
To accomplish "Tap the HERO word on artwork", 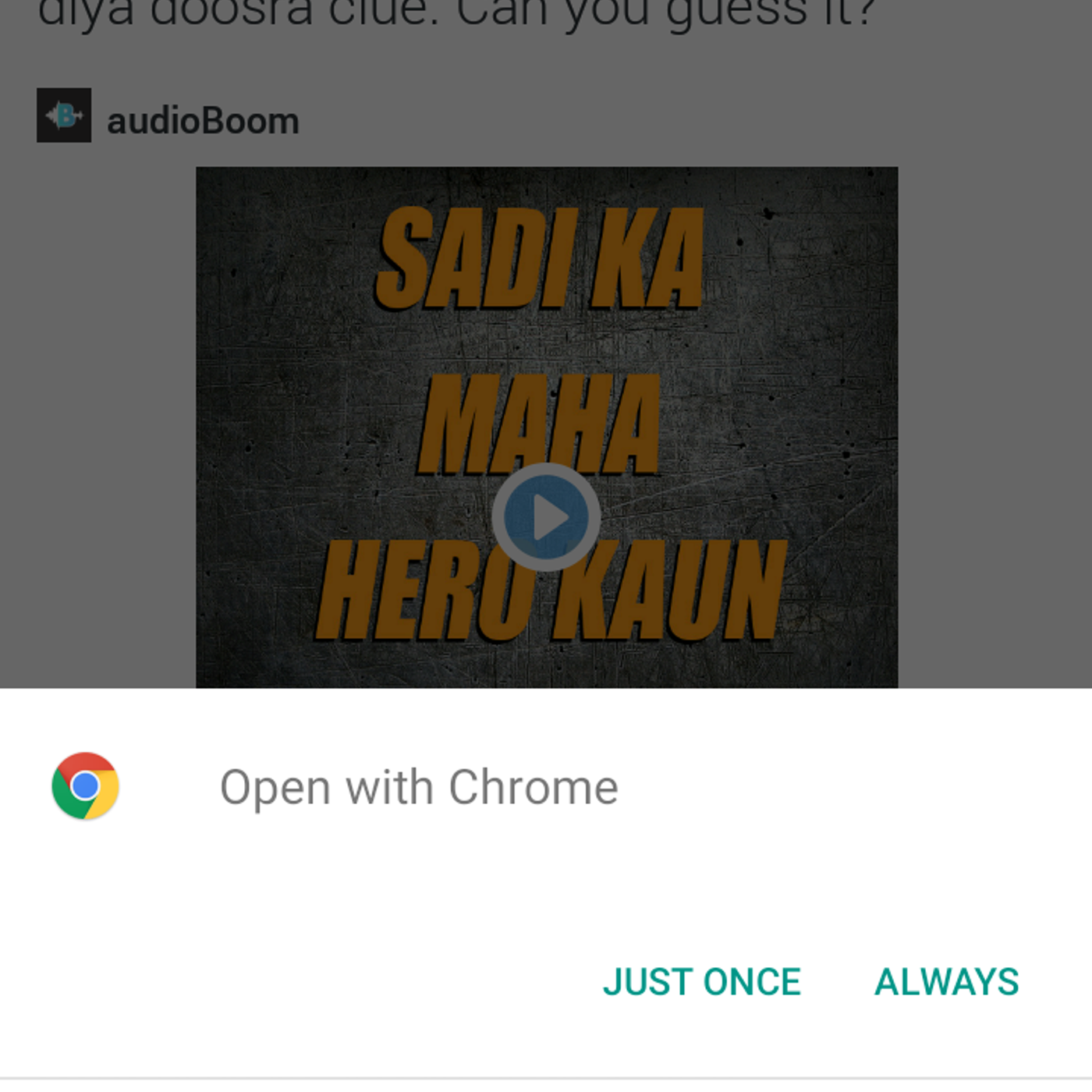I will tap(428, 590).
